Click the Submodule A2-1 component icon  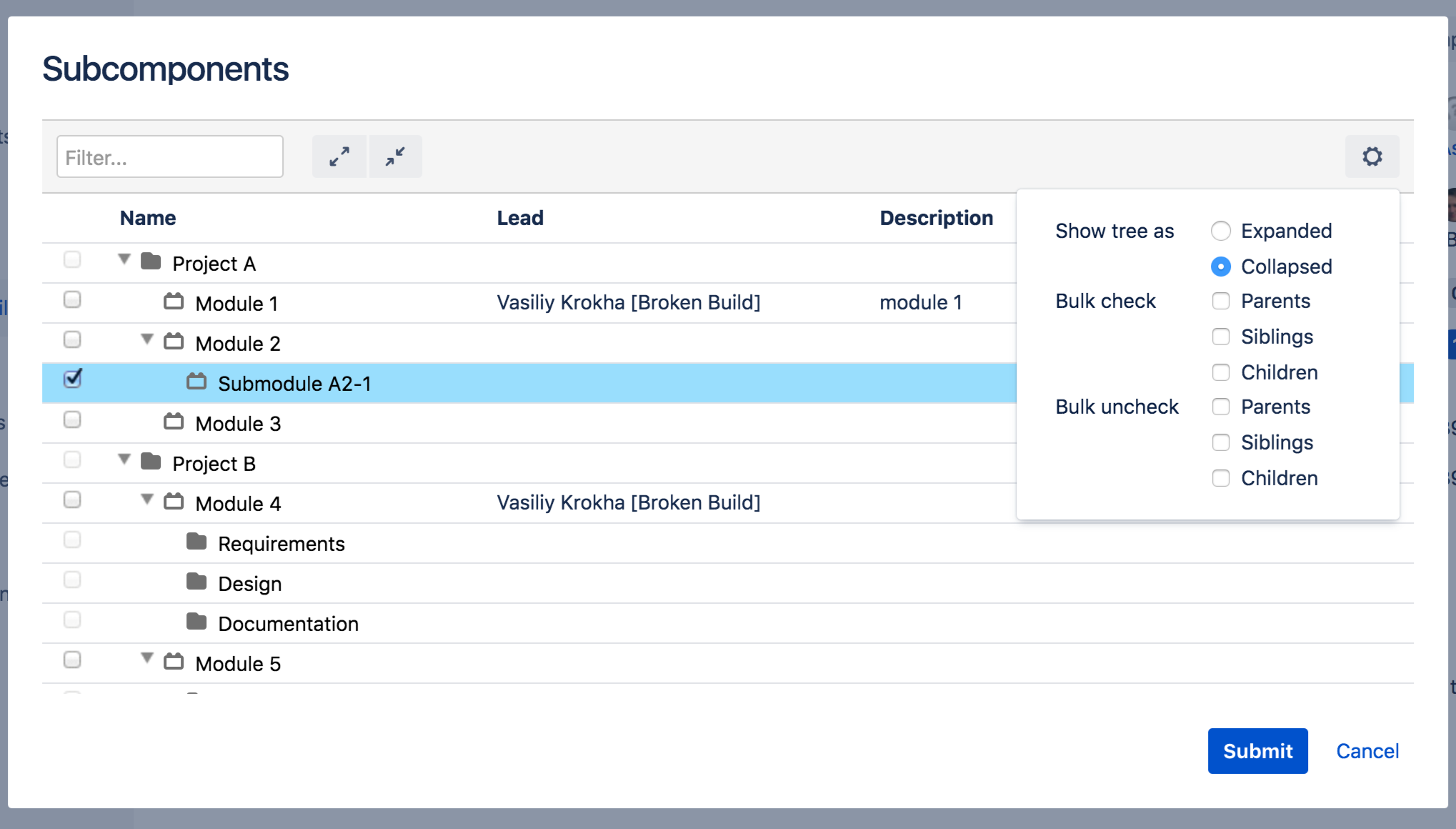pos(196,382)
